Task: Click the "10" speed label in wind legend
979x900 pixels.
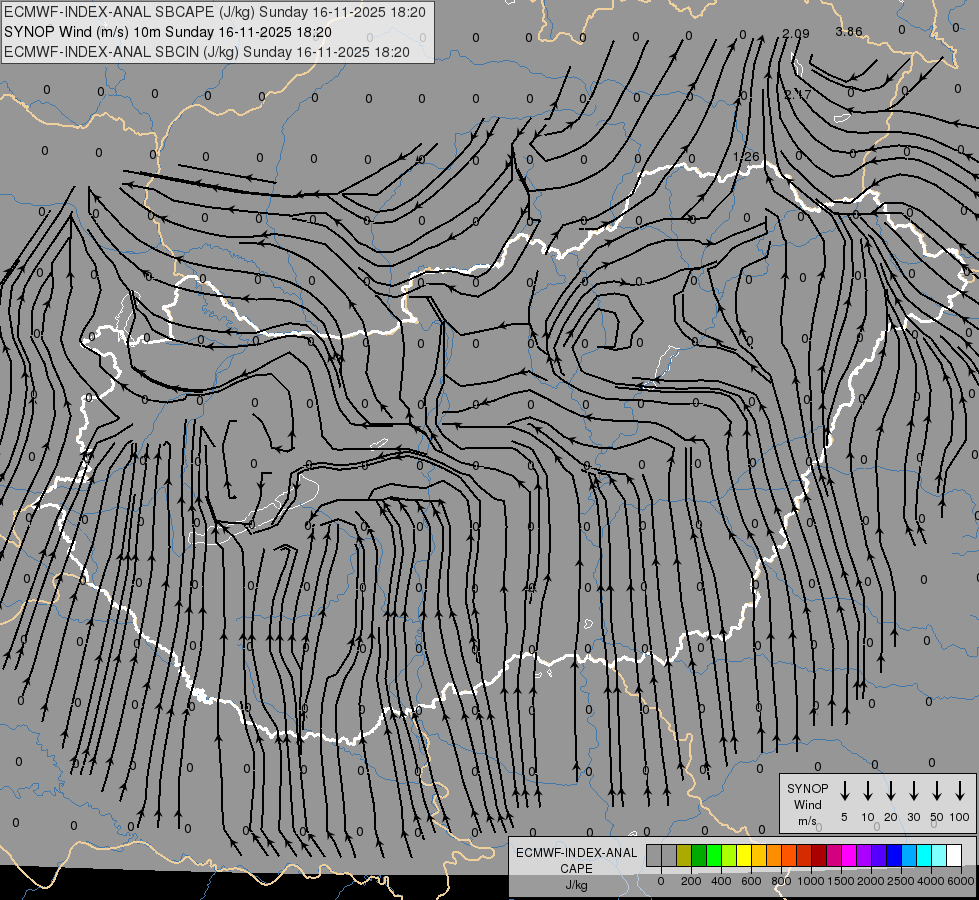Action: pyautogui.click(x=867, y=817)
